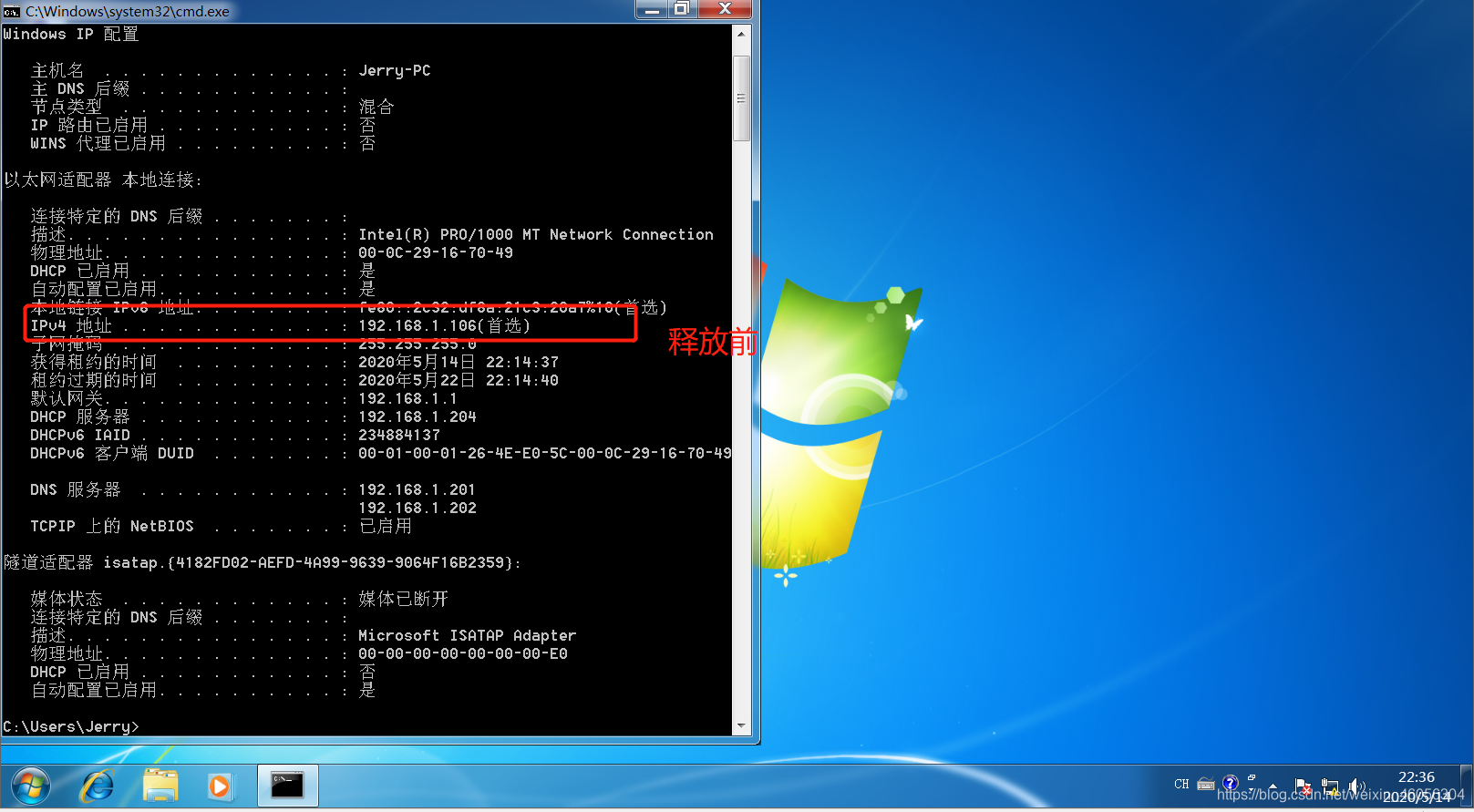
Task: Click the cmd vertical scrollbar thumb
Action: click(x=741, y=98)
